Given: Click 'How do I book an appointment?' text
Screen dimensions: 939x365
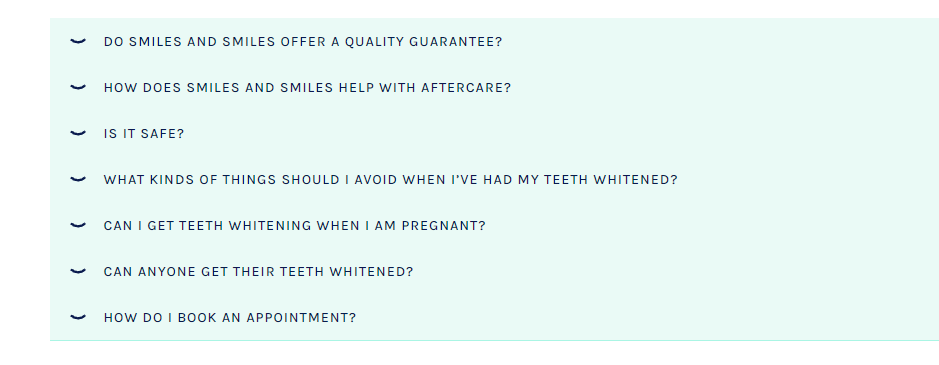Looking at the screenshot, I should point(230,318).
